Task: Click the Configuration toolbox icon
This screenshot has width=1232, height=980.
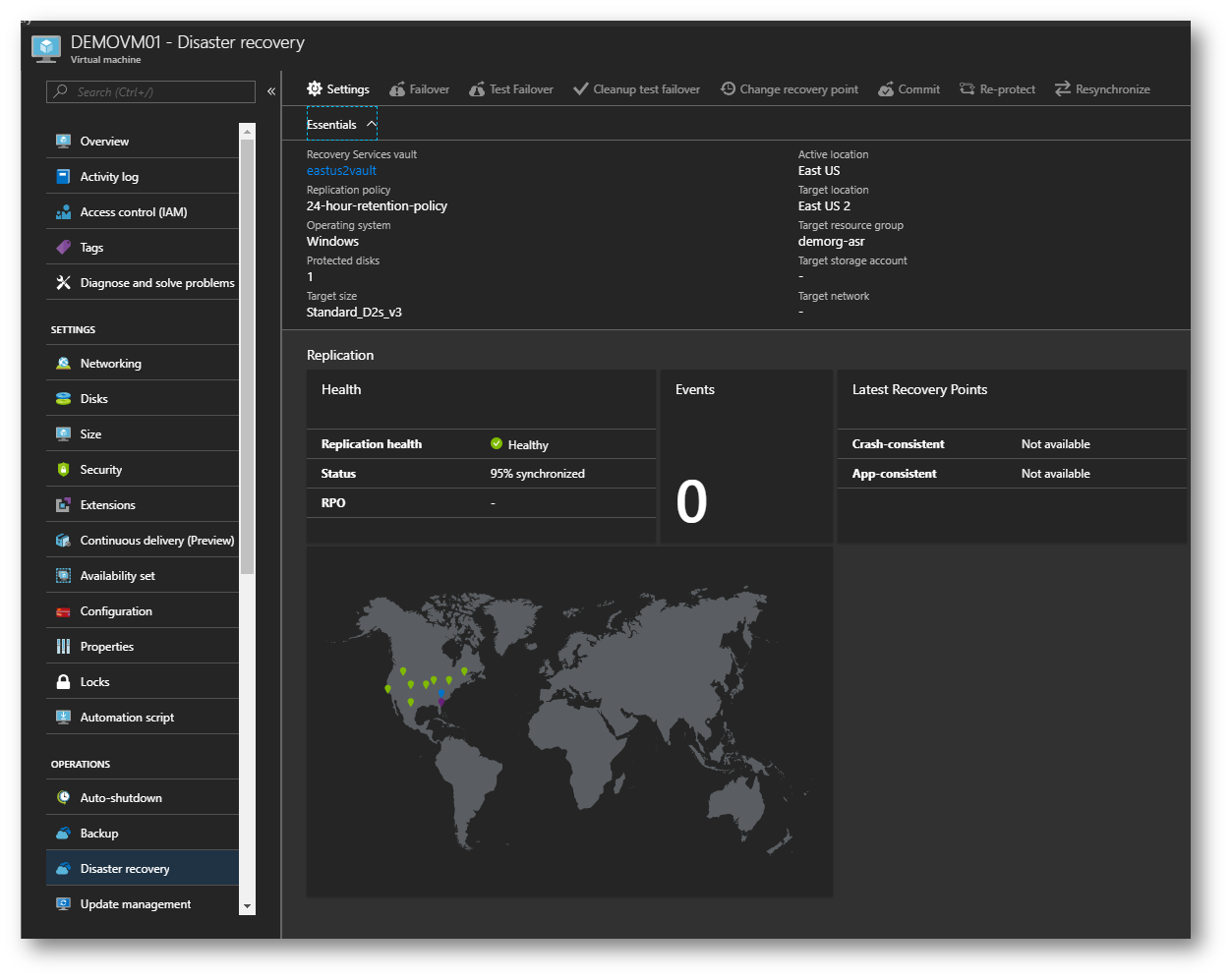Action: pos(63,610)
